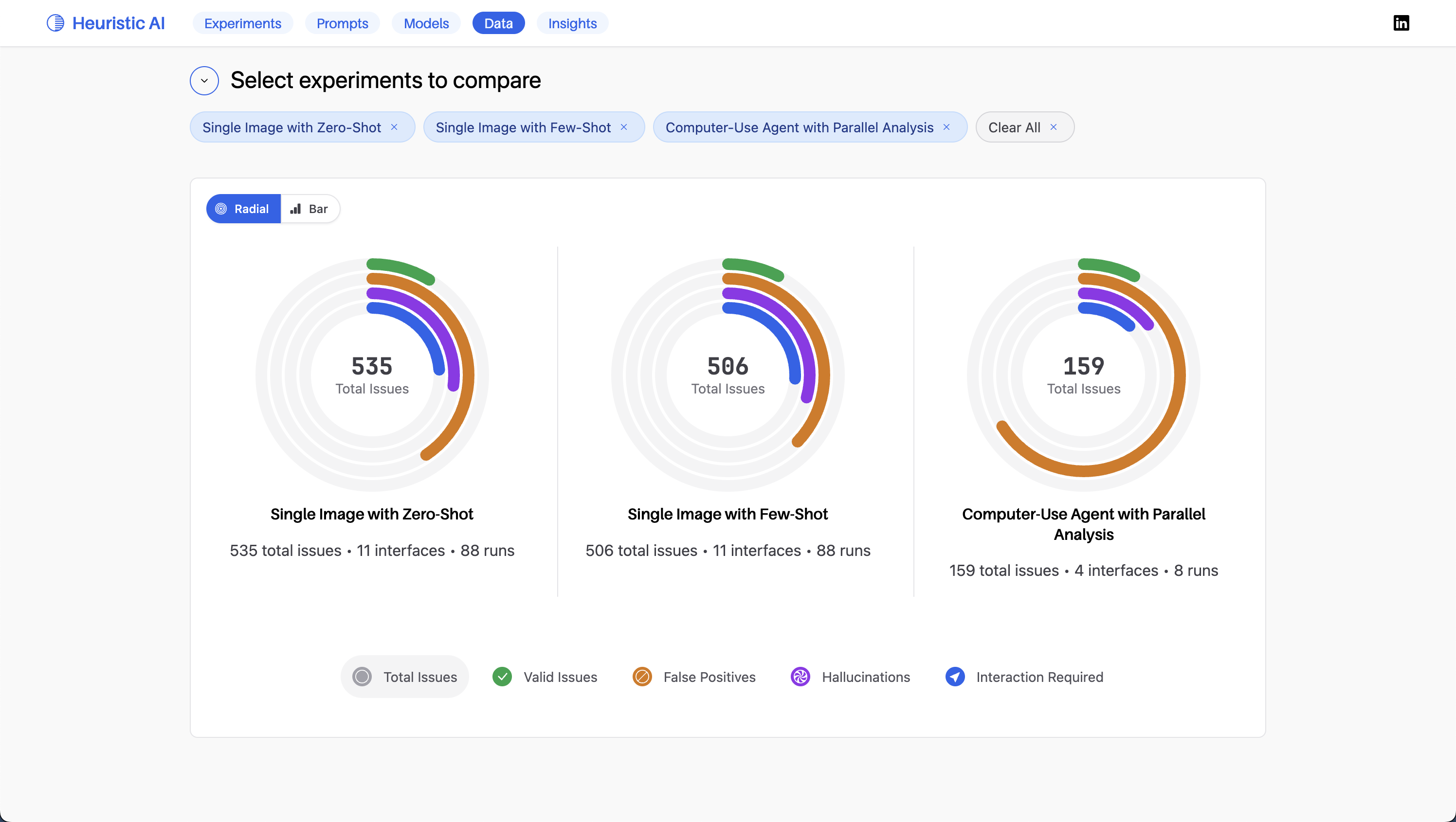
Task: Click the Single Image with Zero-Shot chart title
Action: point(372,514)
